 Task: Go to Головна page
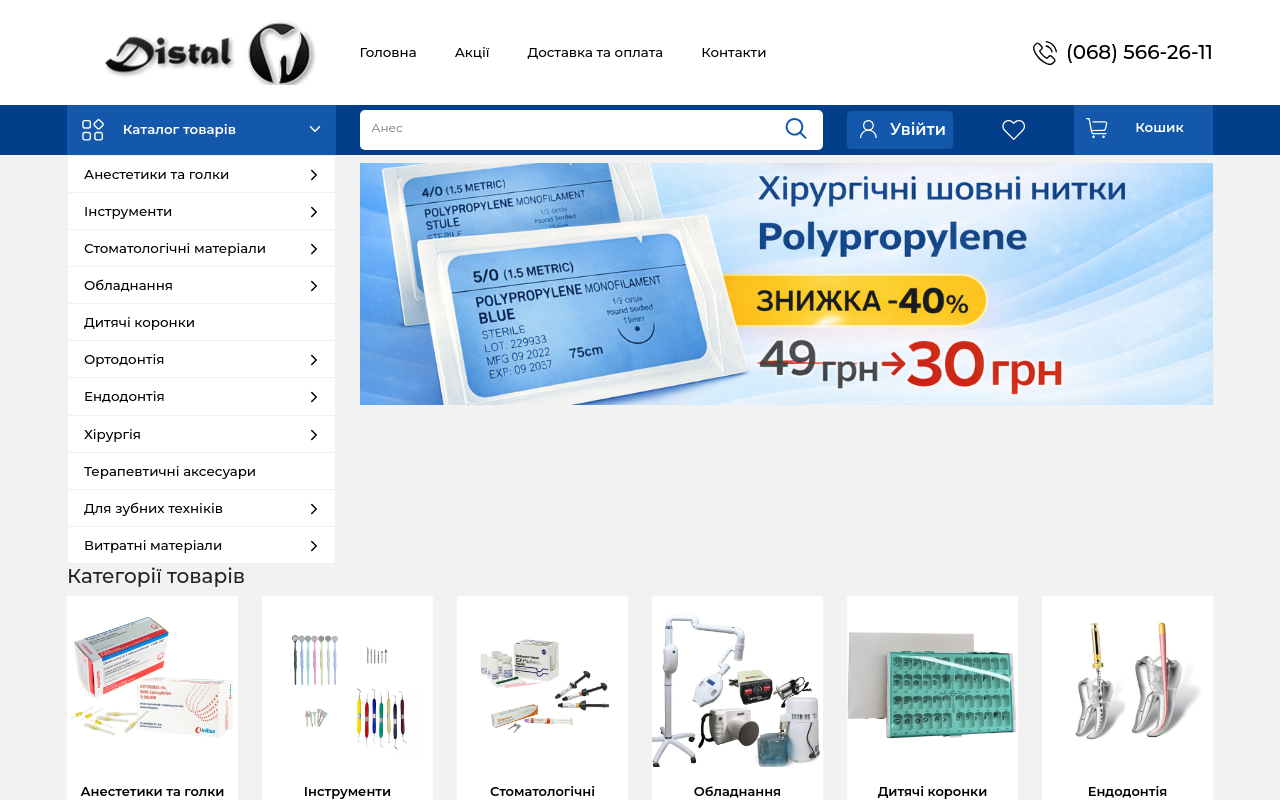pyautogui.click(x=388, y=52)
